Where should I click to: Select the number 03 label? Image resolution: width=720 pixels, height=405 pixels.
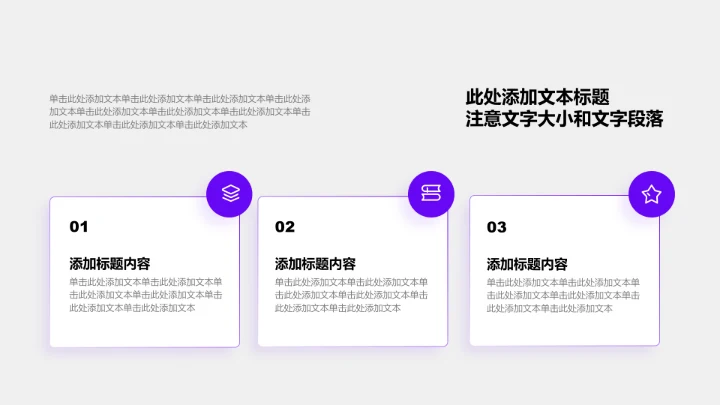point(497,227)
